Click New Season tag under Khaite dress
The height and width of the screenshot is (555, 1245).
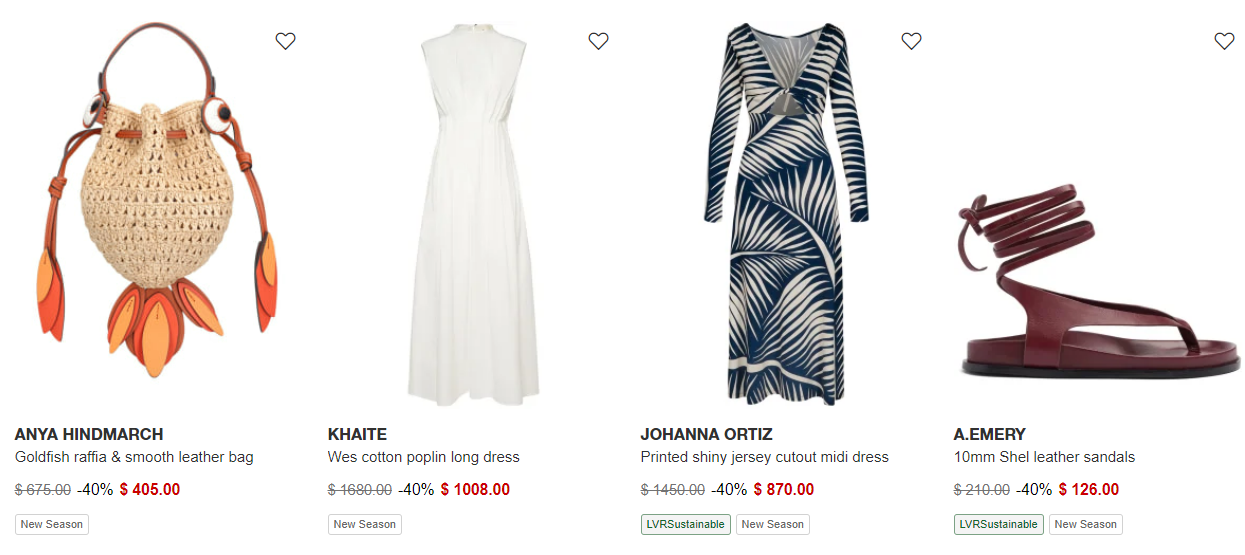[x=365, y=524]
